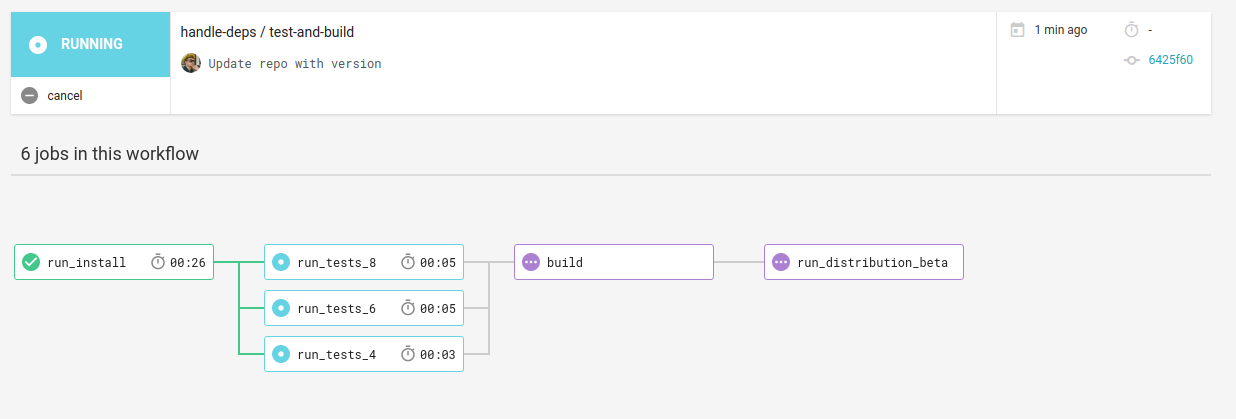The height and width of the screenshot is (419, 1236).
Task: Click the 'Update repo with version' commit message
Action: tap(295, 64)
